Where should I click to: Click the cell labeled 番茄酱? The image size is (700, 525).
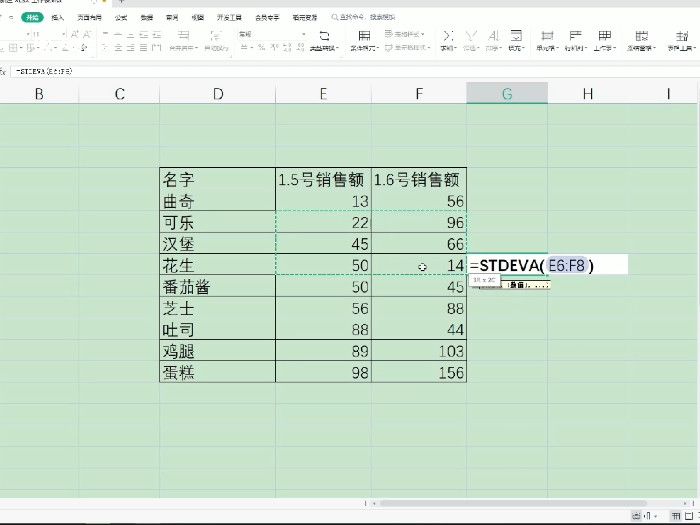(x=217, y=286)
